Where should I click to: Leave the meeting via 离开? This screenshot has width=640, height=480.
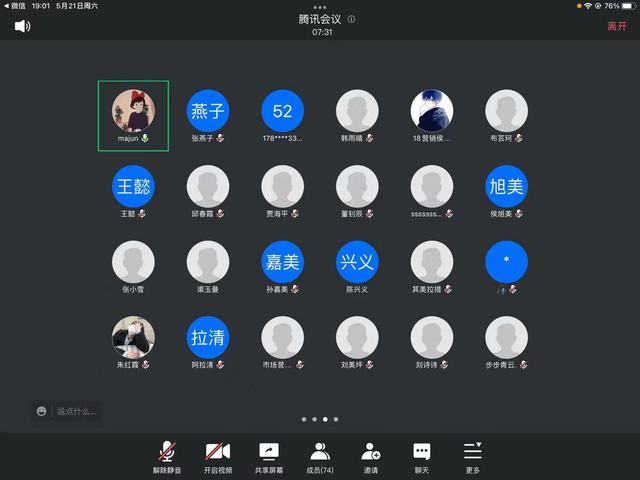[x=617, y=26]
